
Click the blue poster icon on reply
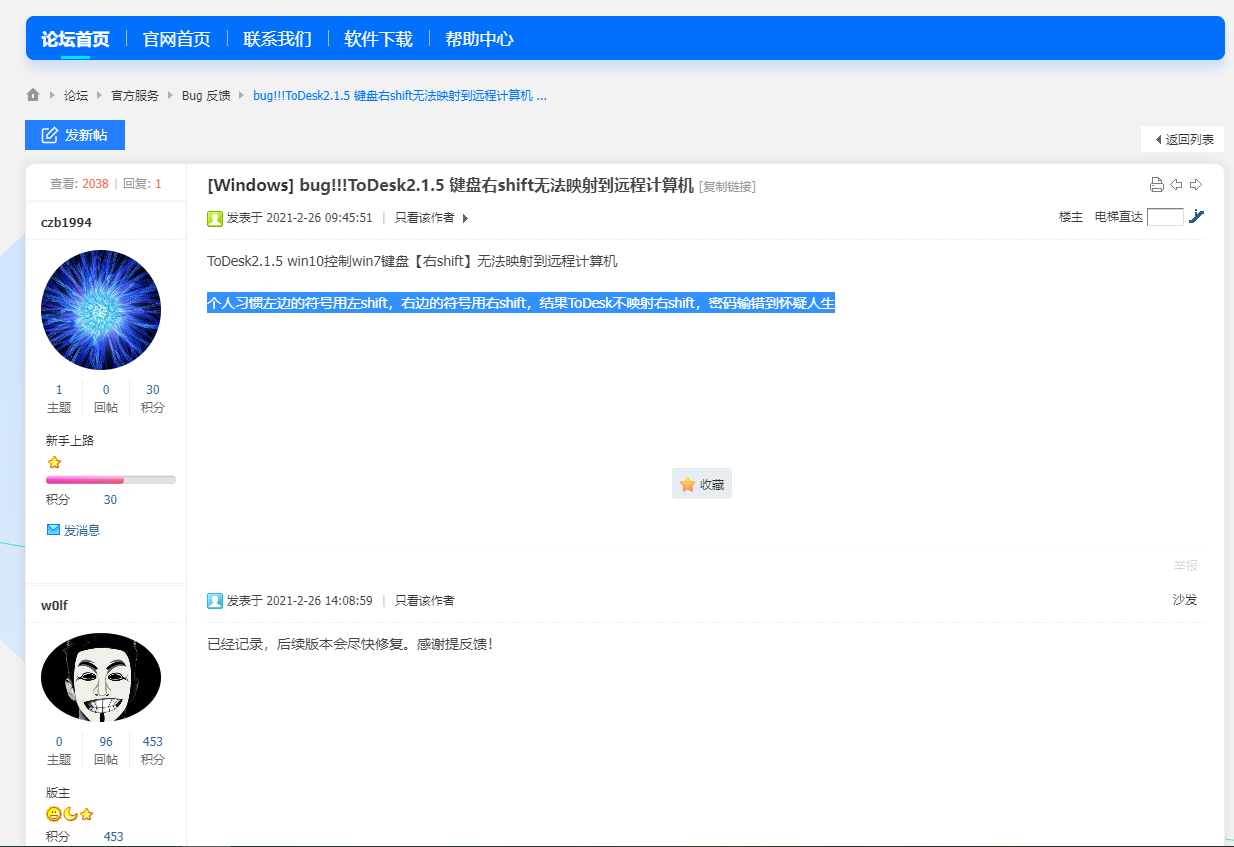pyautogui.click(x=215, y=601)
